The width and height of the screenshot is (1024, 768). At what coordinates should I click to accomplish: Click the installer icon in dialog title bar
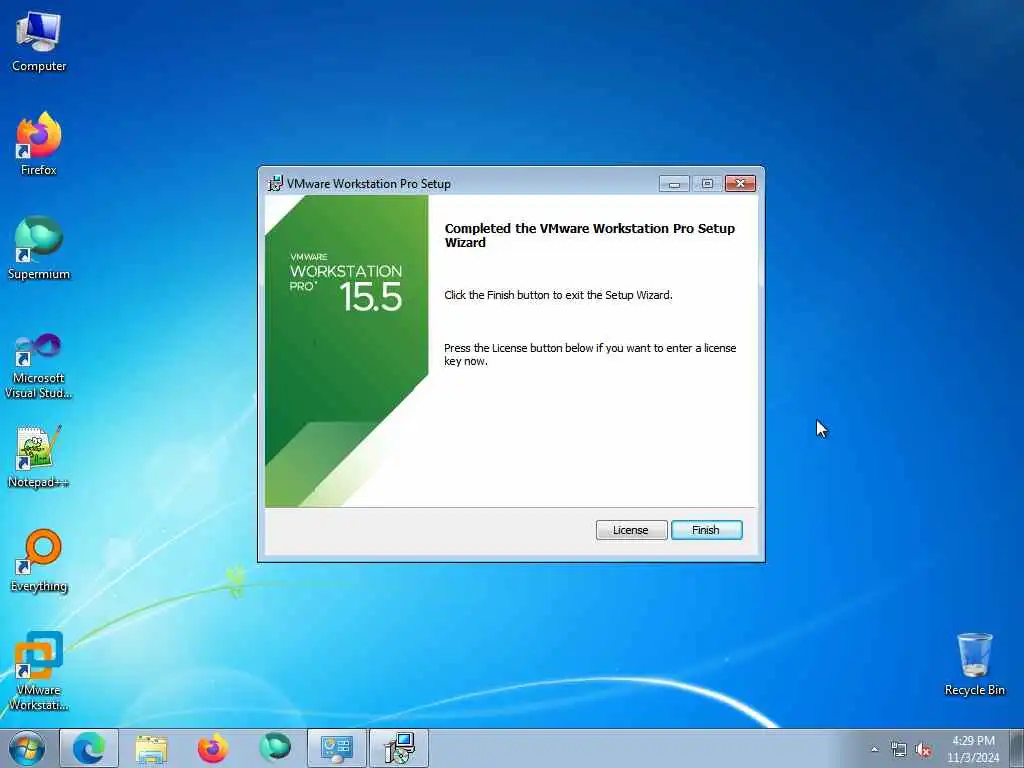click(276, 184)
